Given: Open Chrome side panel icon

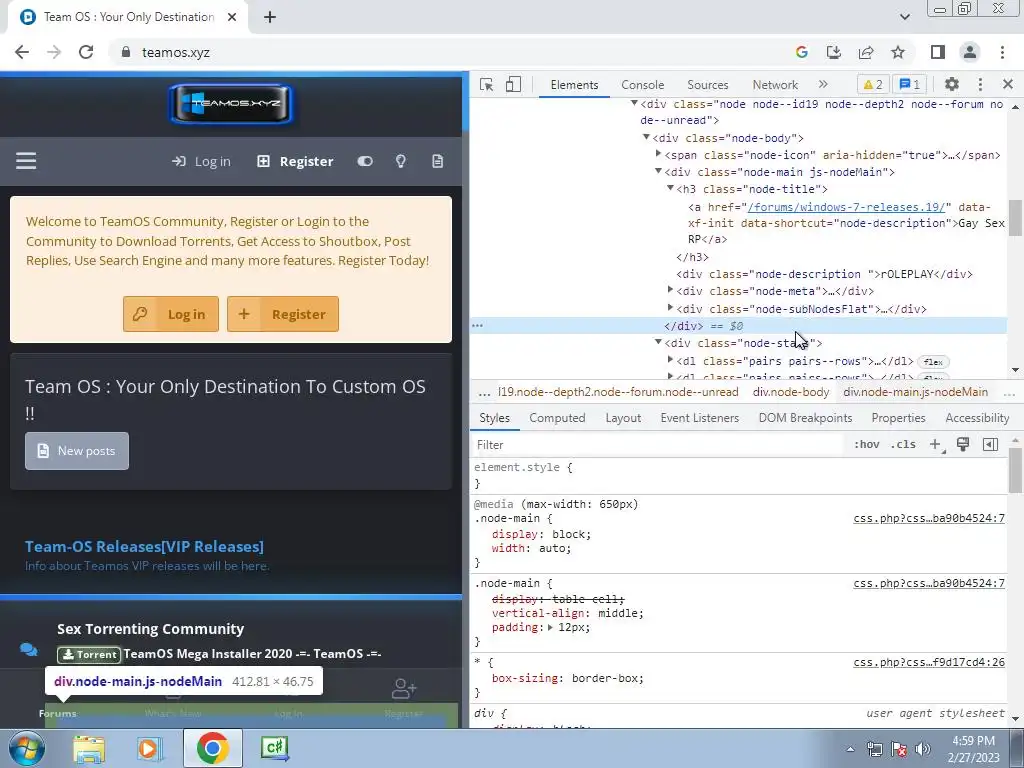Looking at the screenshot, I should coord(938,52).
